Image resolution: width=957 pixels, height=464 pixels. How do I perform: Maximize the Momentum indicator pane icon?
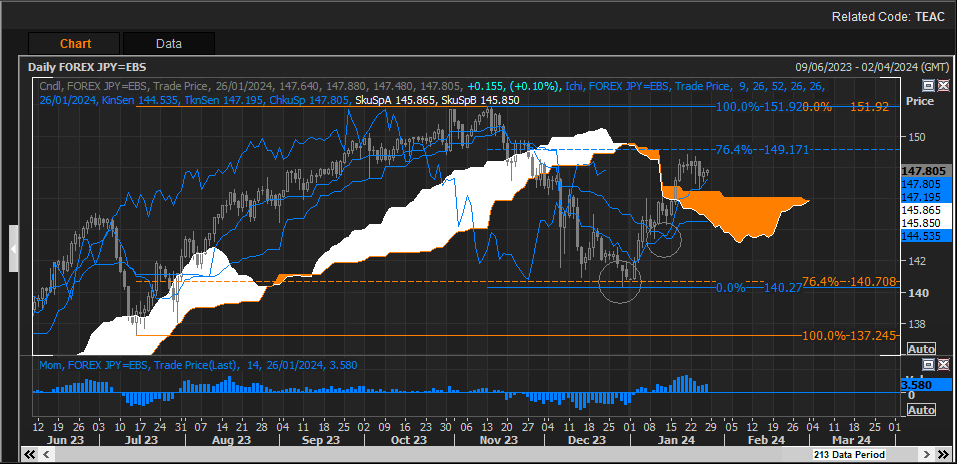point(927,366)
